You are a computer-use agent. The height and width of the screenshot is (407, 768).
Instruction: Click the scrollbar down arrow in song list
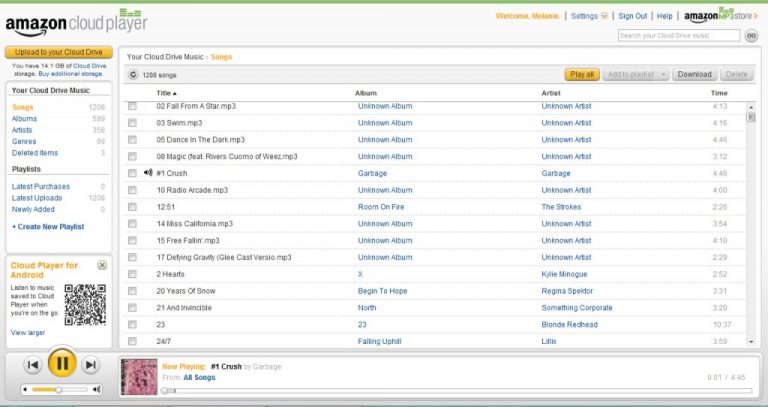pyautogui.click(x=751, y=342)
